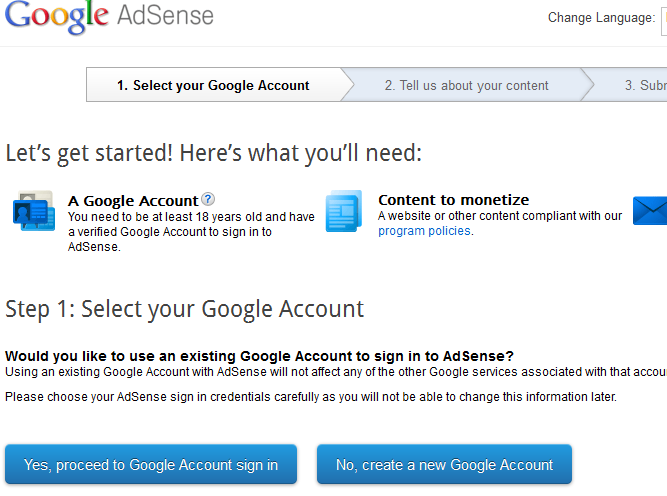Click the Change Language label
The width and height of the screenshot is (667, 496).
coord(601,18)
